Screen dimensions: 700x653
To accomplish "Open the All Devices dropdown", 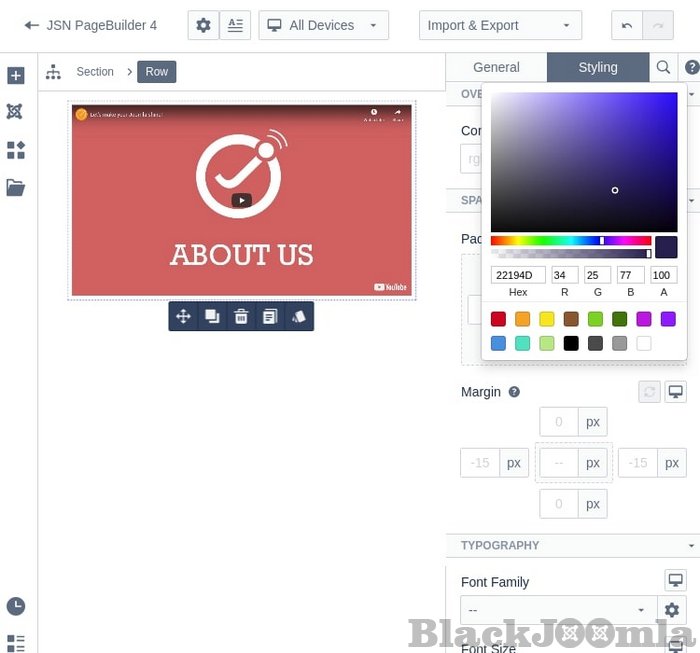I will coord(323,25).
